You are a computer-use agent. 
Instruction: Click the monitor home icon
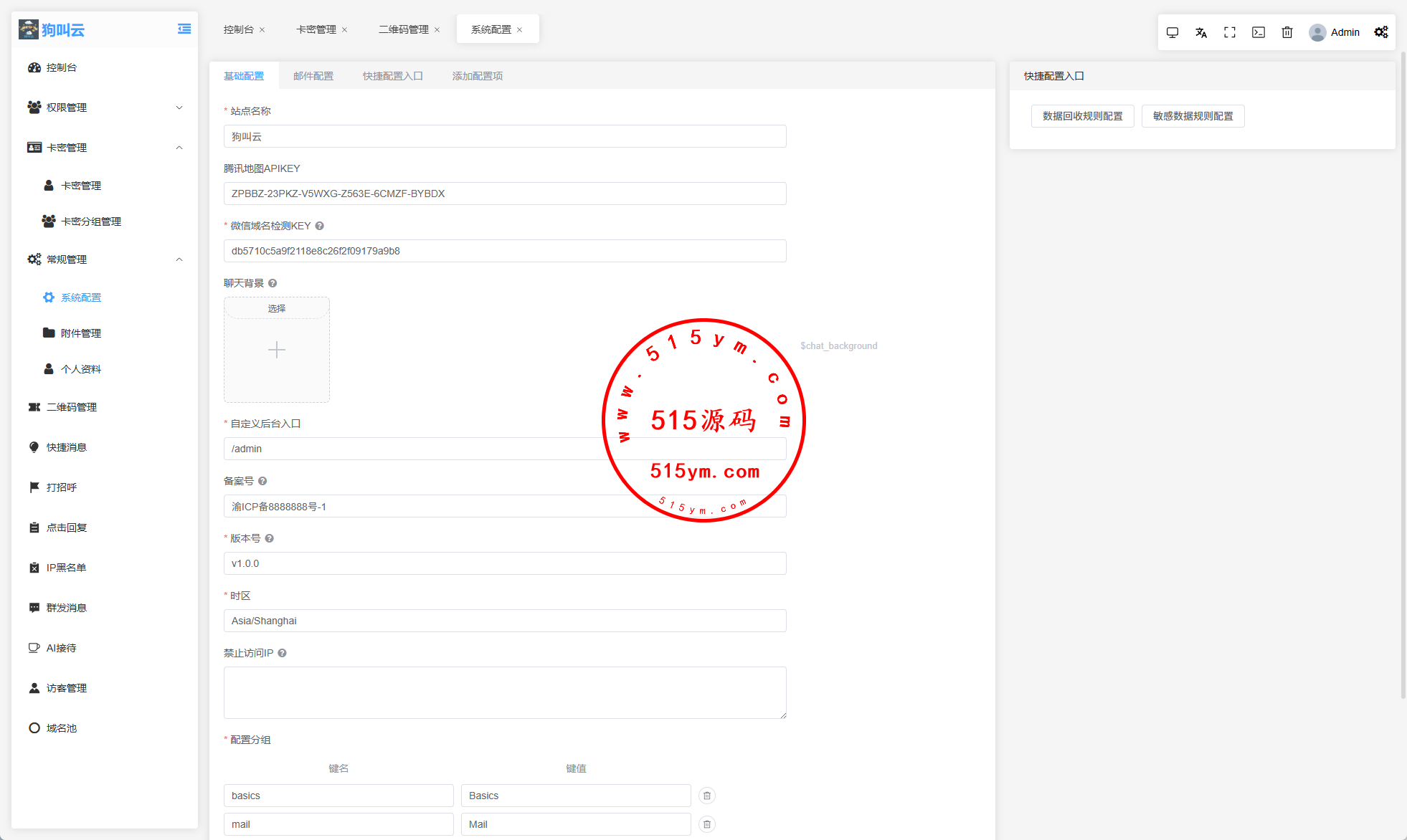coord(1172,32)
